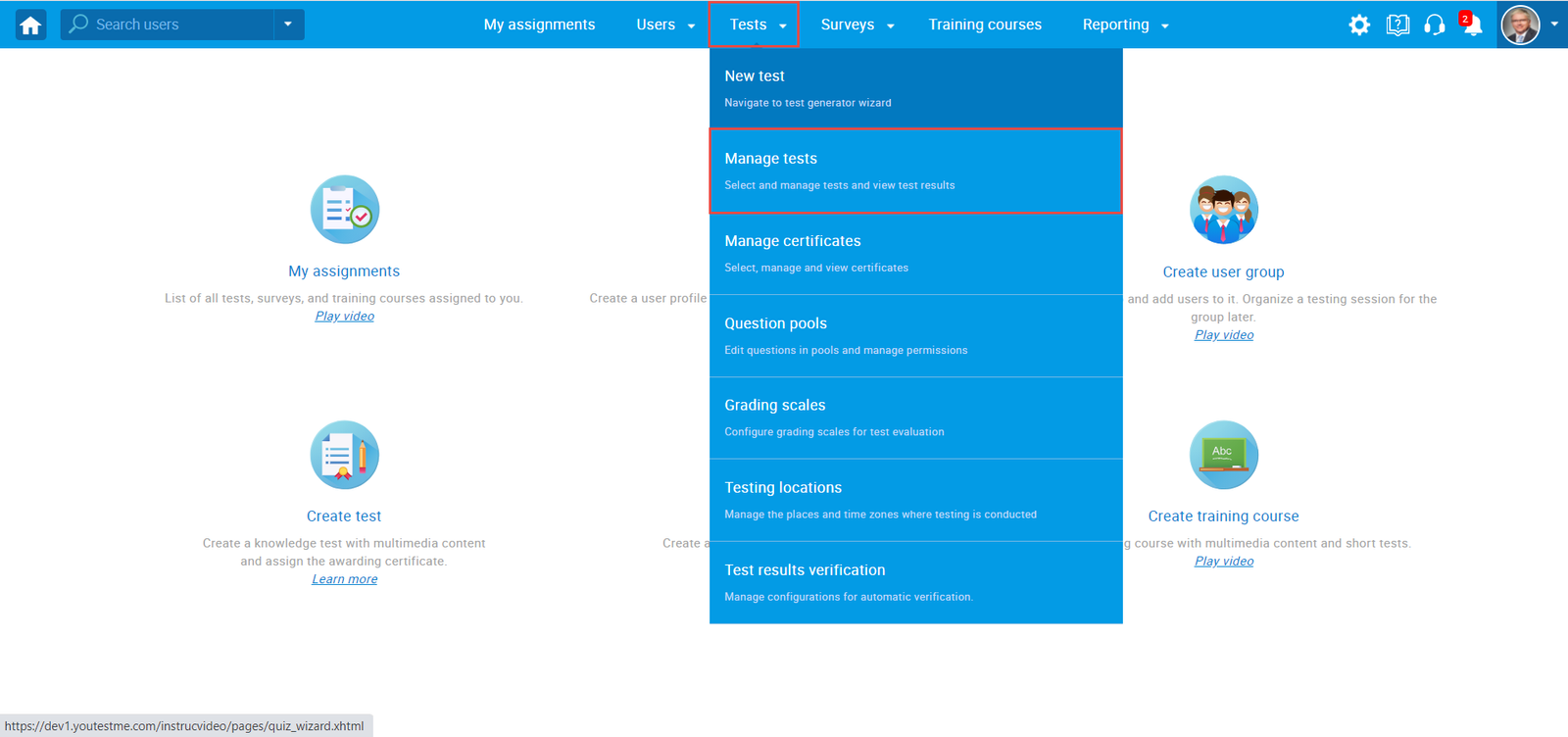
Task: Expand the search users dropdown arrow
Action: coord(288,25)
